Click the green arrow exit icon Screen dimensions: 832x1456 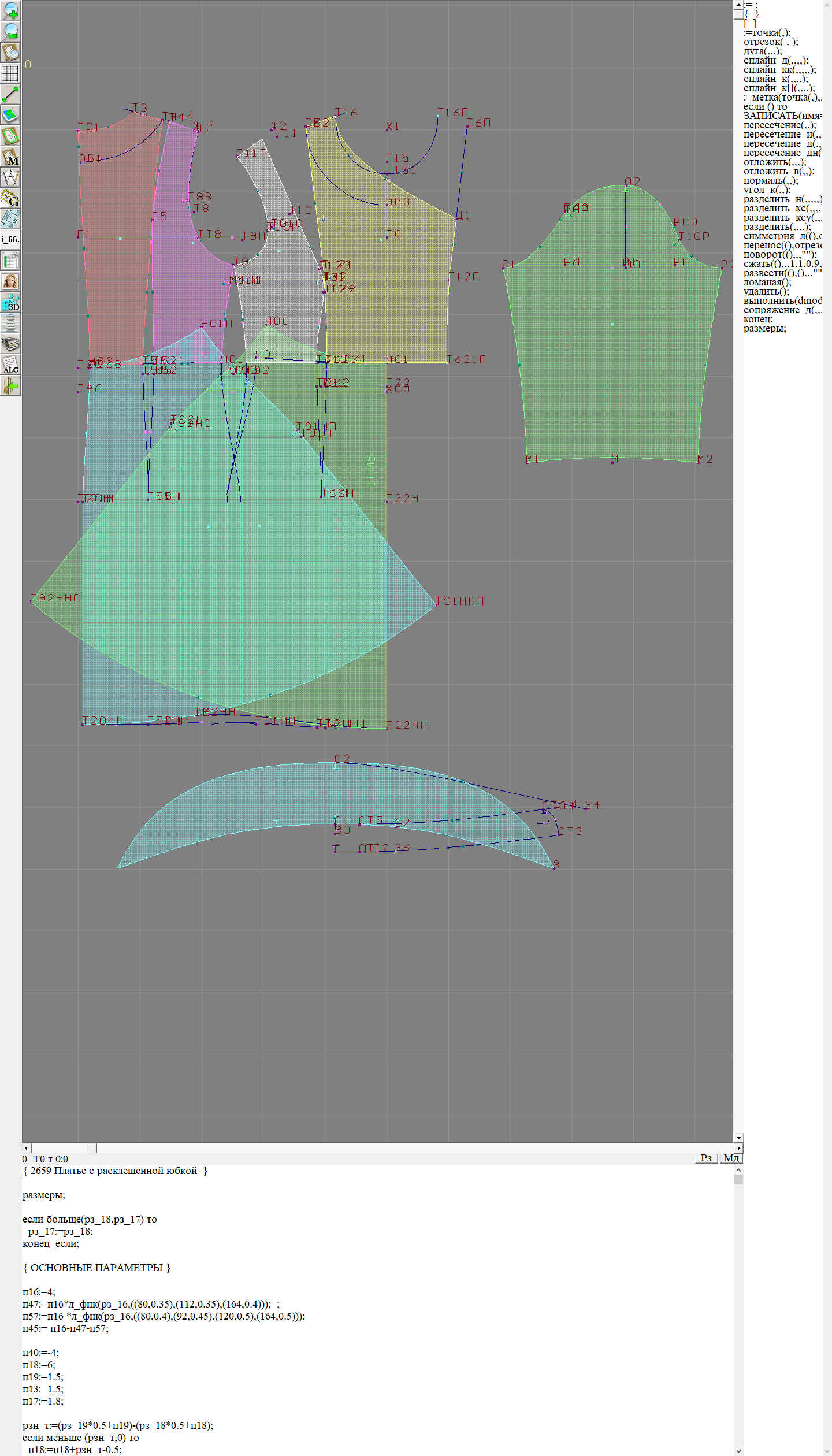(10, 385)
